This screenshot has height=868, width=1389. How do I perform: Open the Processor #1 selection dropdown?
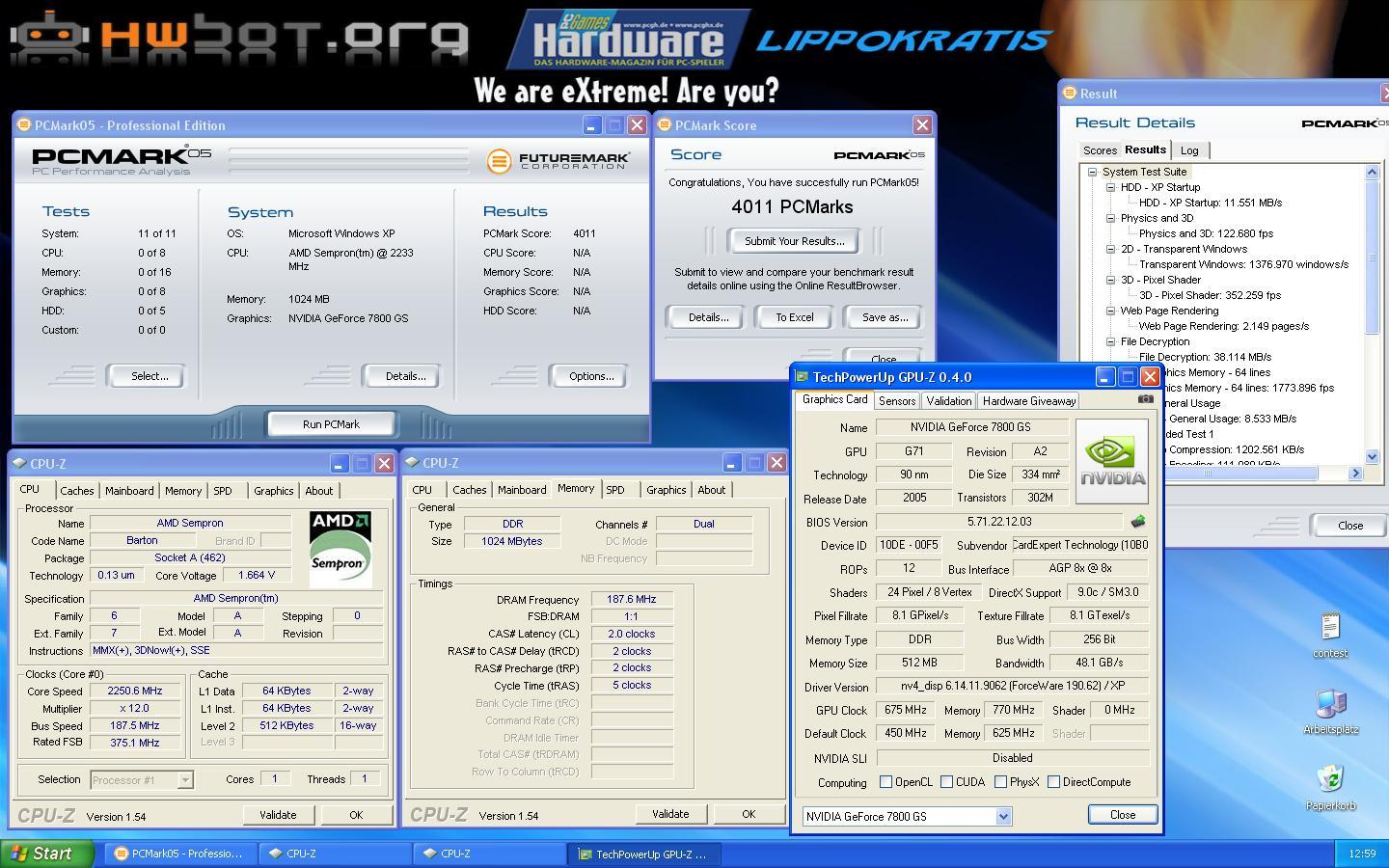[185, 779]
